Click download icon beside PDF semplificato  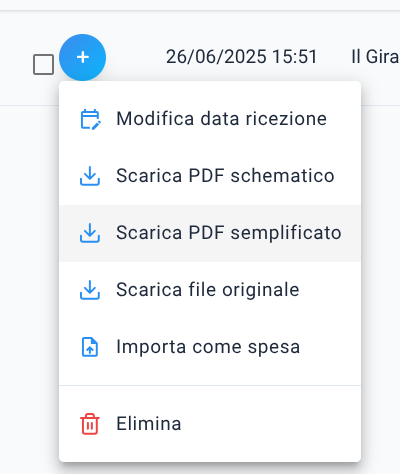pyautogui.click(x=90, y=233)
